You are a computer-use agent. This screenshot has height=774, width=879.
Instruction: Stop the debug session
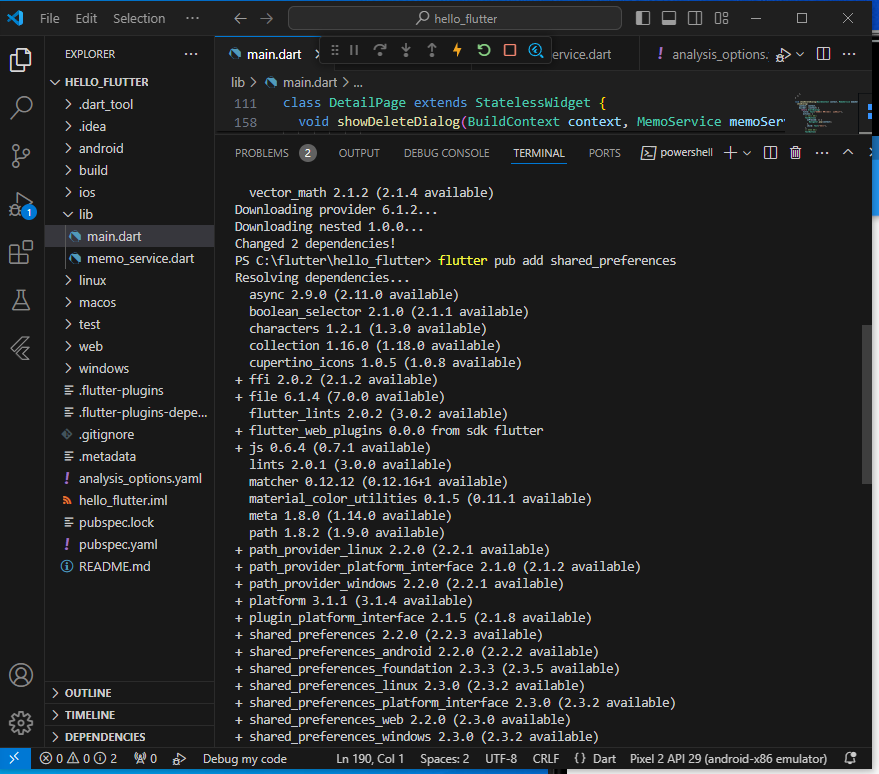point(510,51)
